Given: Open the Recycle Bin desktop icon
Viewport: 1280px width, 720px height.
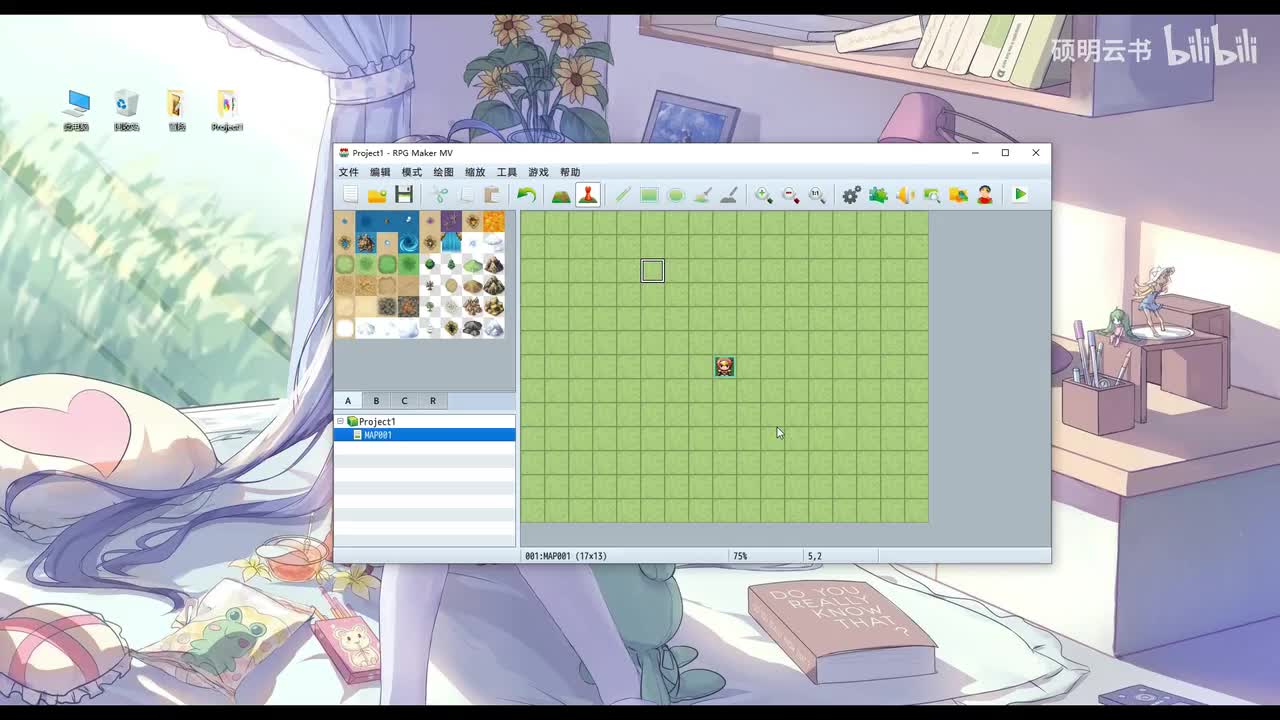Looking at the screenshot, I should tap(126, 110).
